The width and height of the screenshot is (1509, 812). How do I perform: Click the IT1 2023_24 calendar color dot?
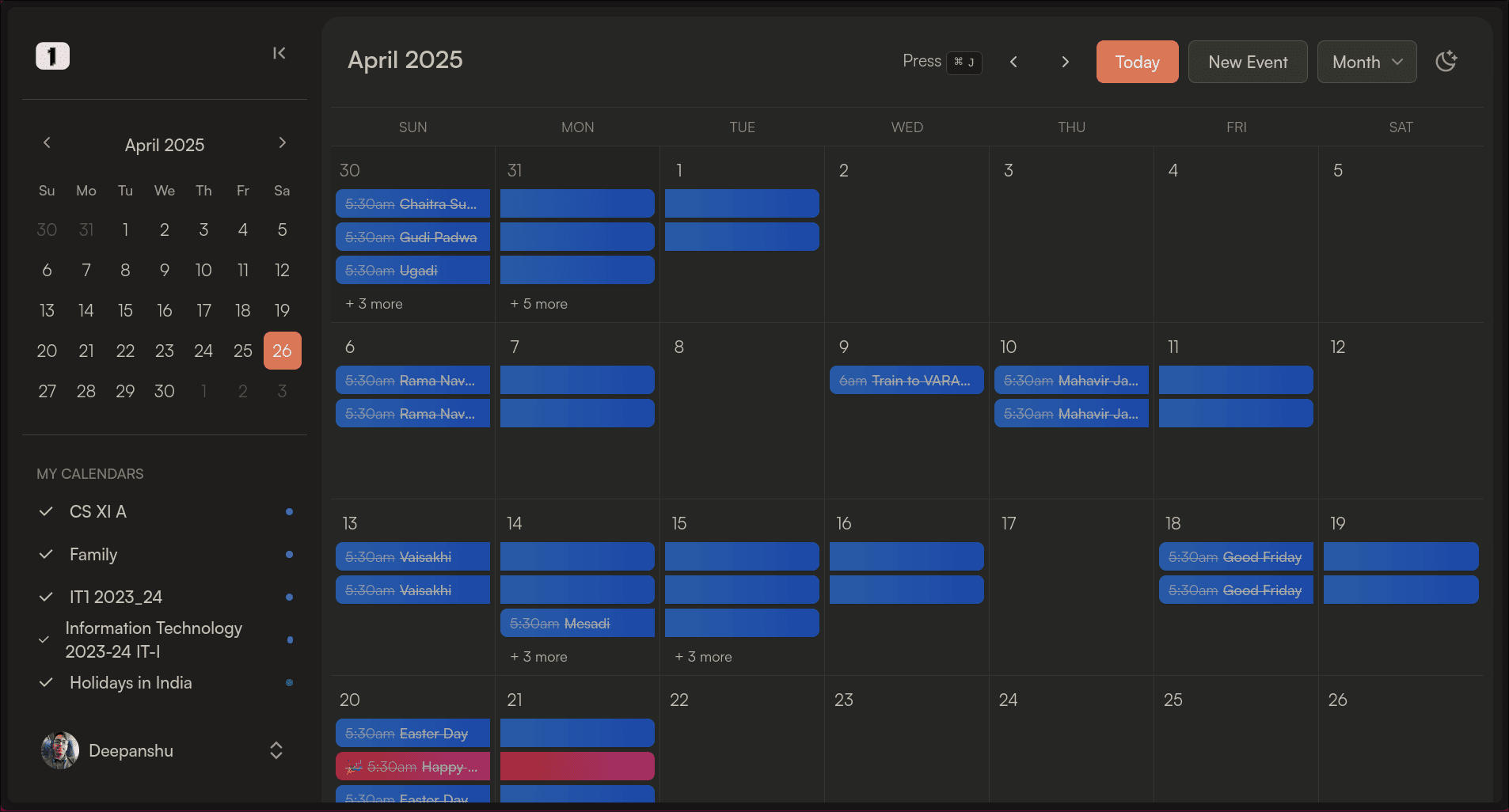click(x=289, y=597)
